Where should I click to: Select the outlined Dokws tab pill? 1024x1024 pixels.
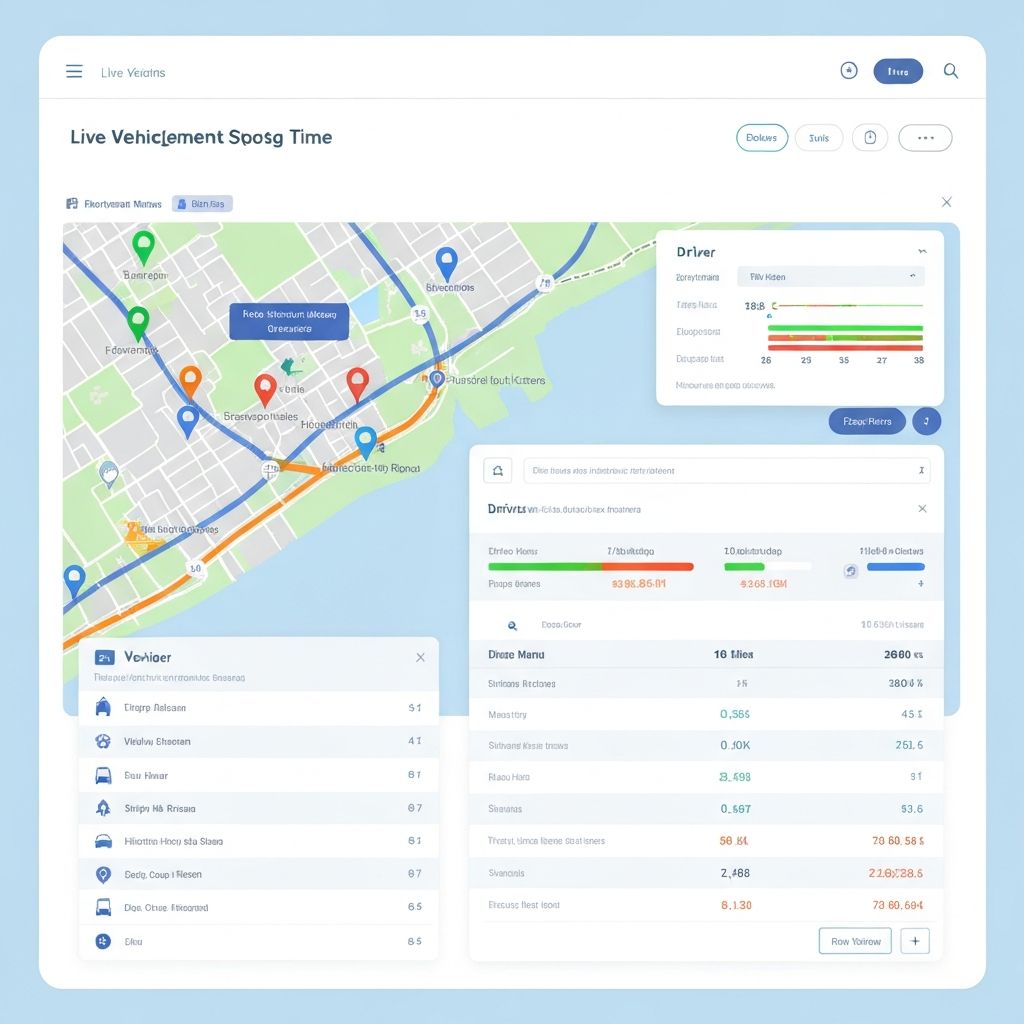pos(762,138)
